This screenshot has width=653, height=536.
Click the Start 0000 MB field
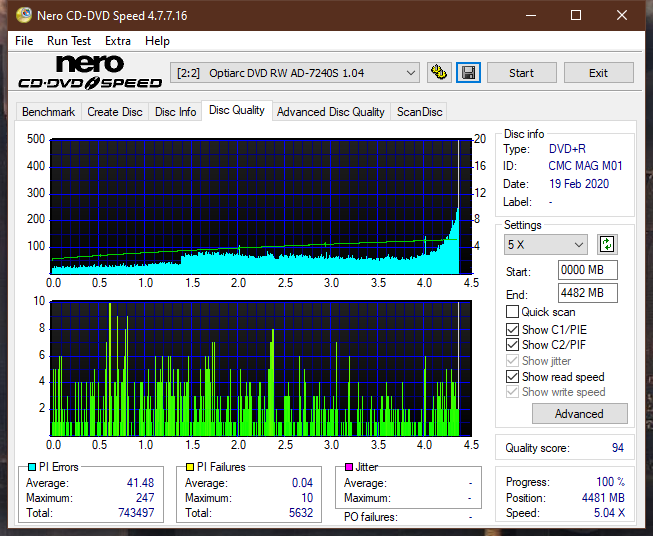587,270
